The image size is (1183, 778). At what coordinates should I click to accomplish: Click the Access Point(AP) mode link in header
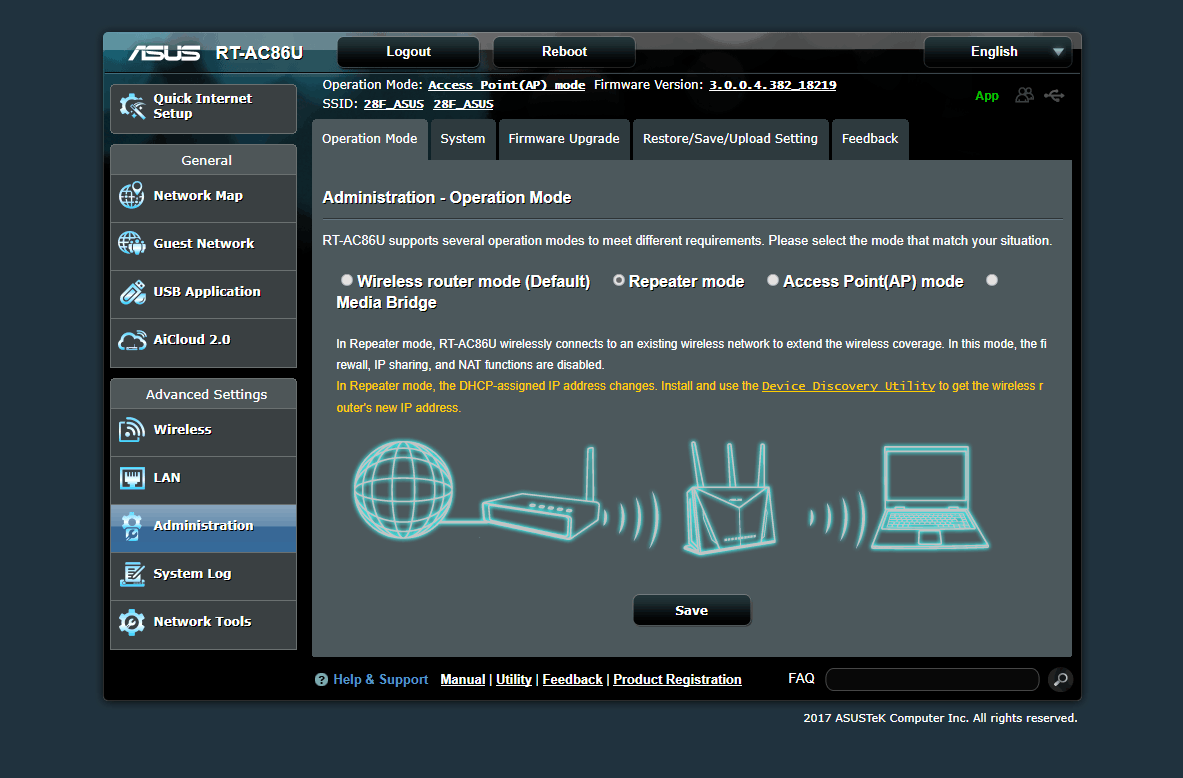pyautogui.click(x=506, y=85)
